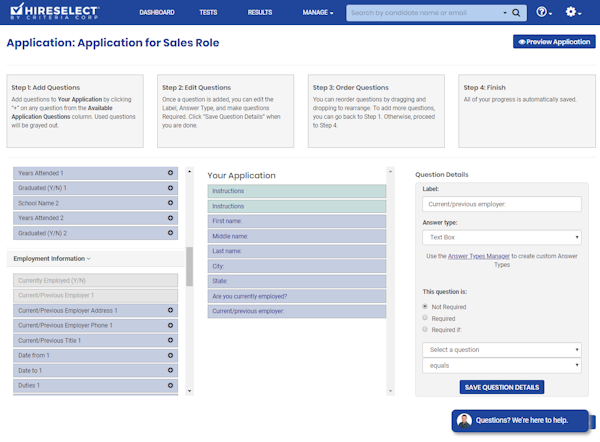Add the Duties 1 question

point(171,386)
